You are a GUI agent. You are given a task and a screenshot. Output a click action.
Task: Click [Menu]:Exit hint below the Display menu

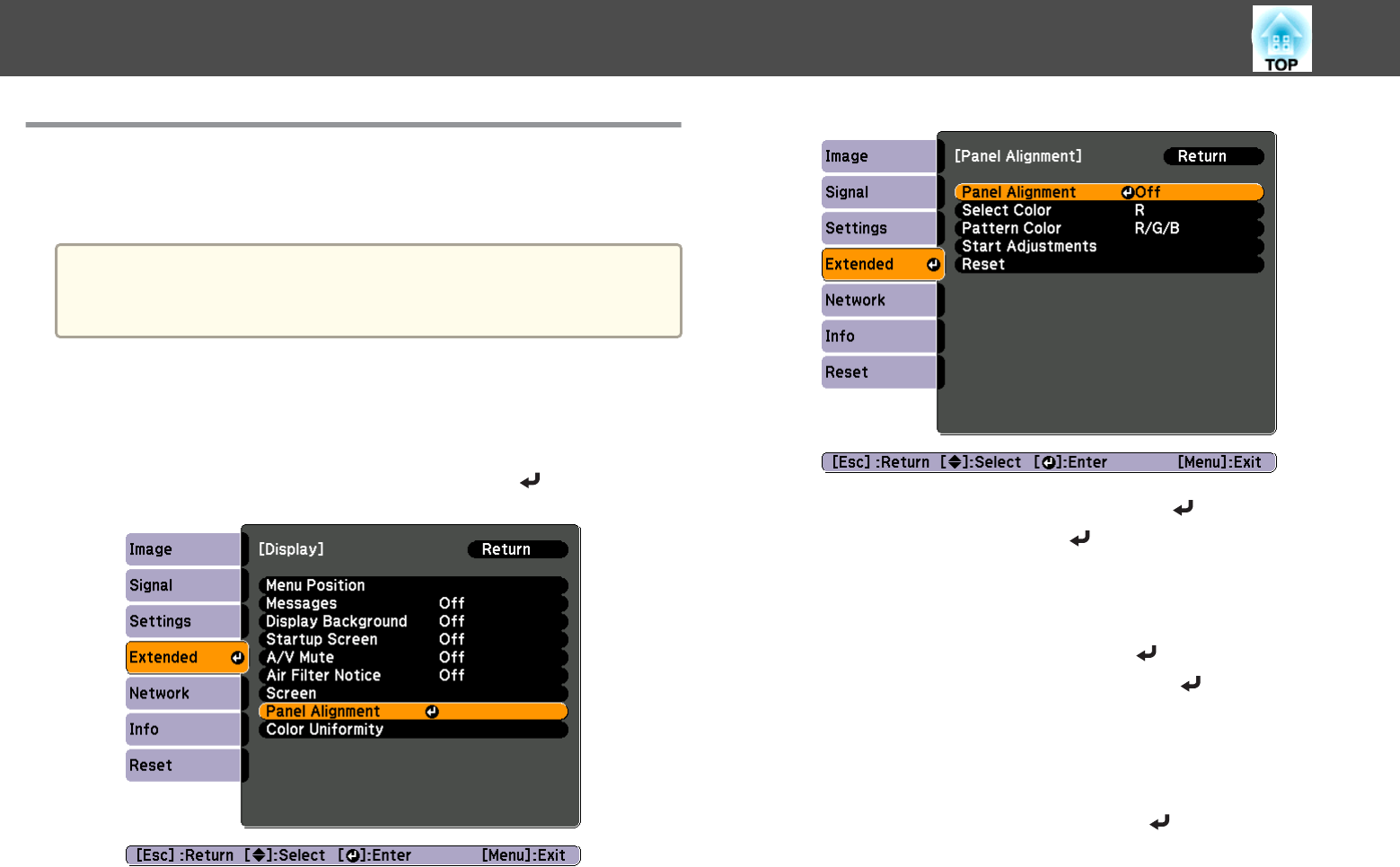[x=524, y=855]
